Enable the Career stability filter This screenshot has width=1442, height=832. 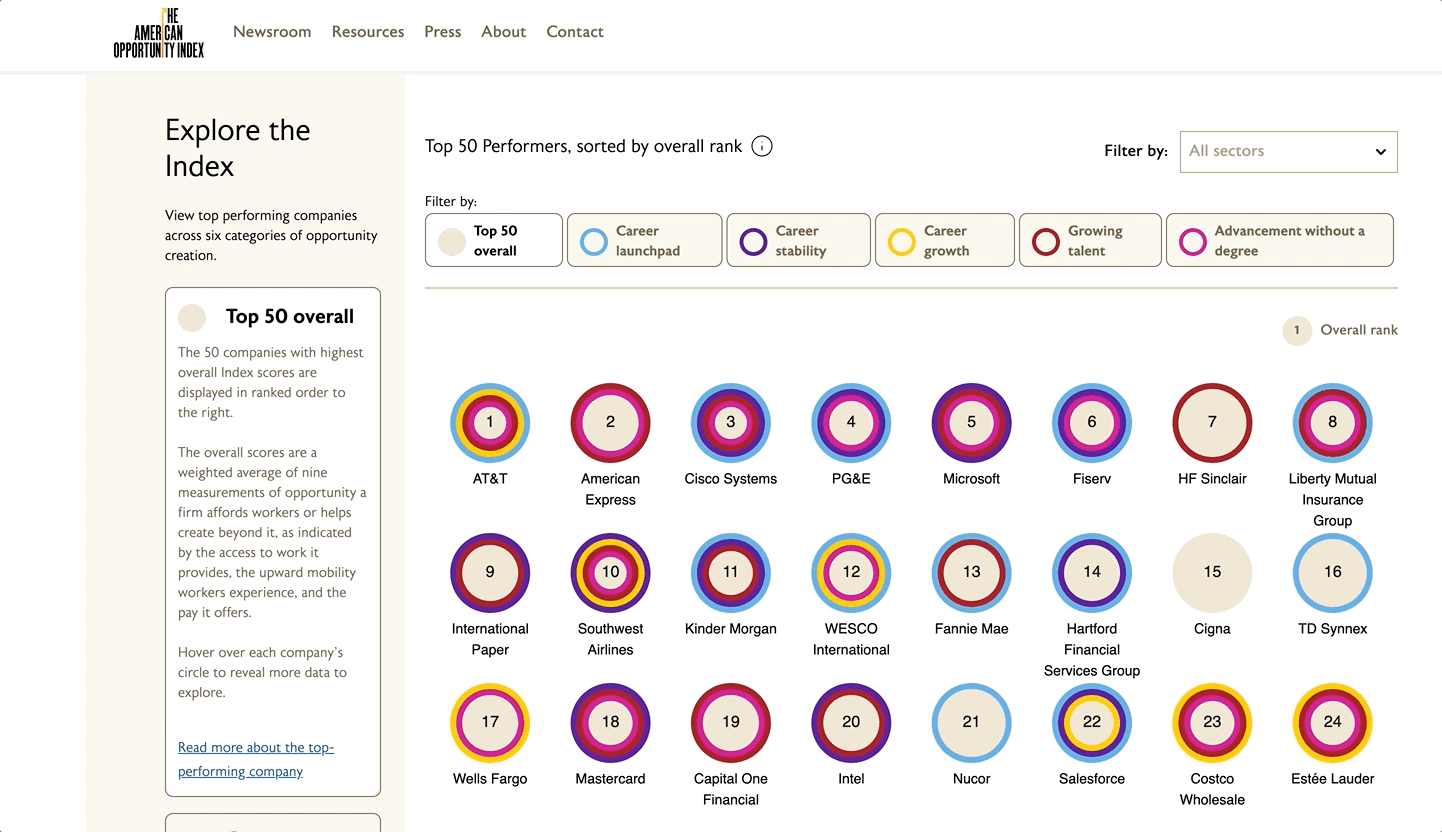coord(798,241)
